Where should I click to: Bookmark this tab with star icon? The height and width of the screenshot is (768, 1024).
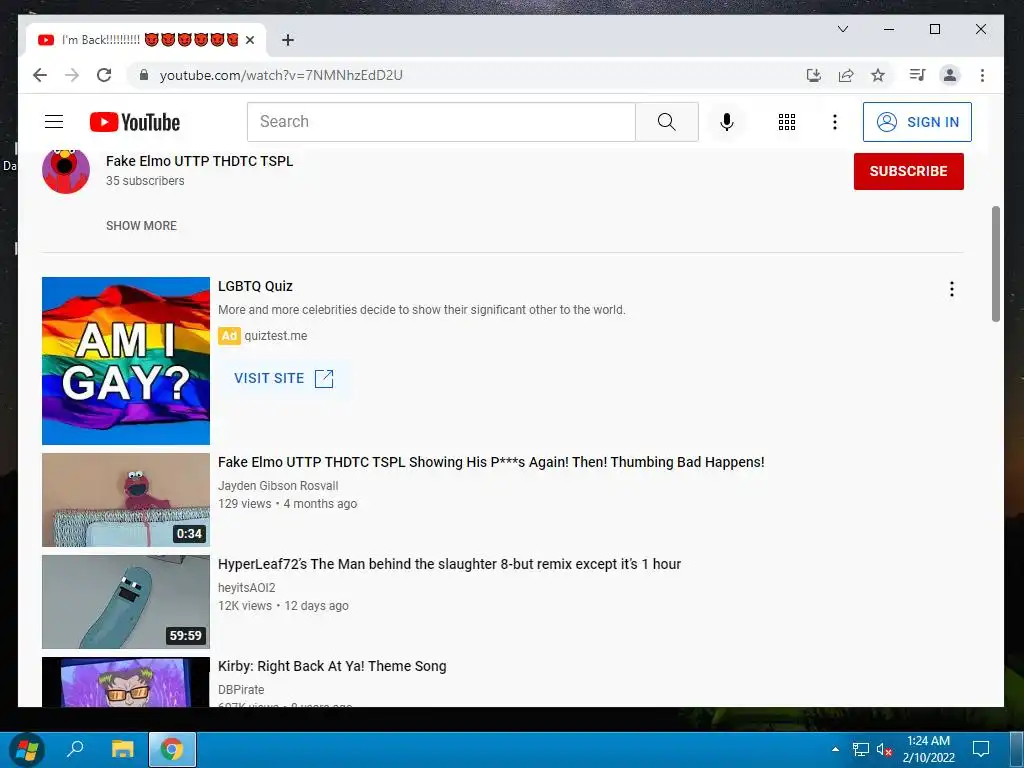[878, 75]
